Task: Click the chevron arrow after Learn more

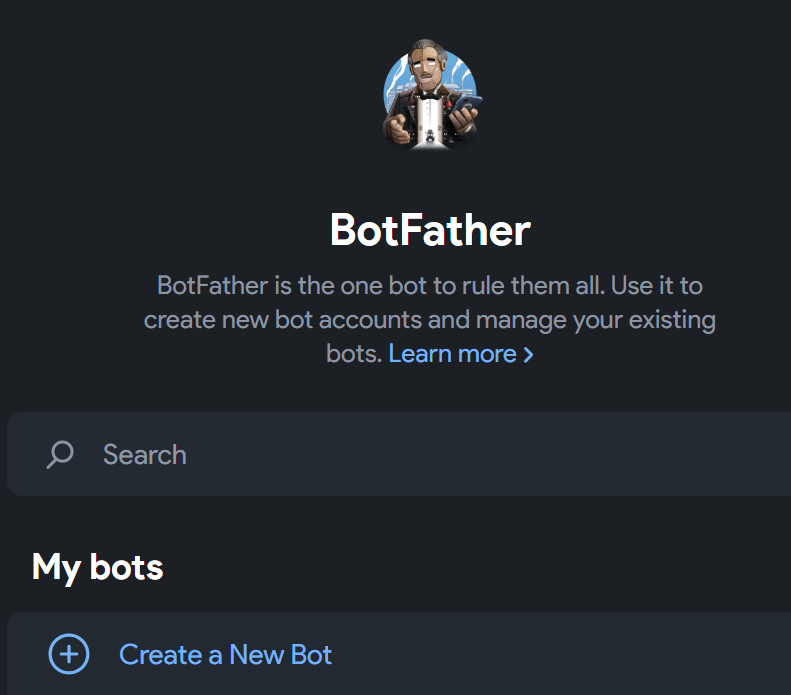Action: 528,354
